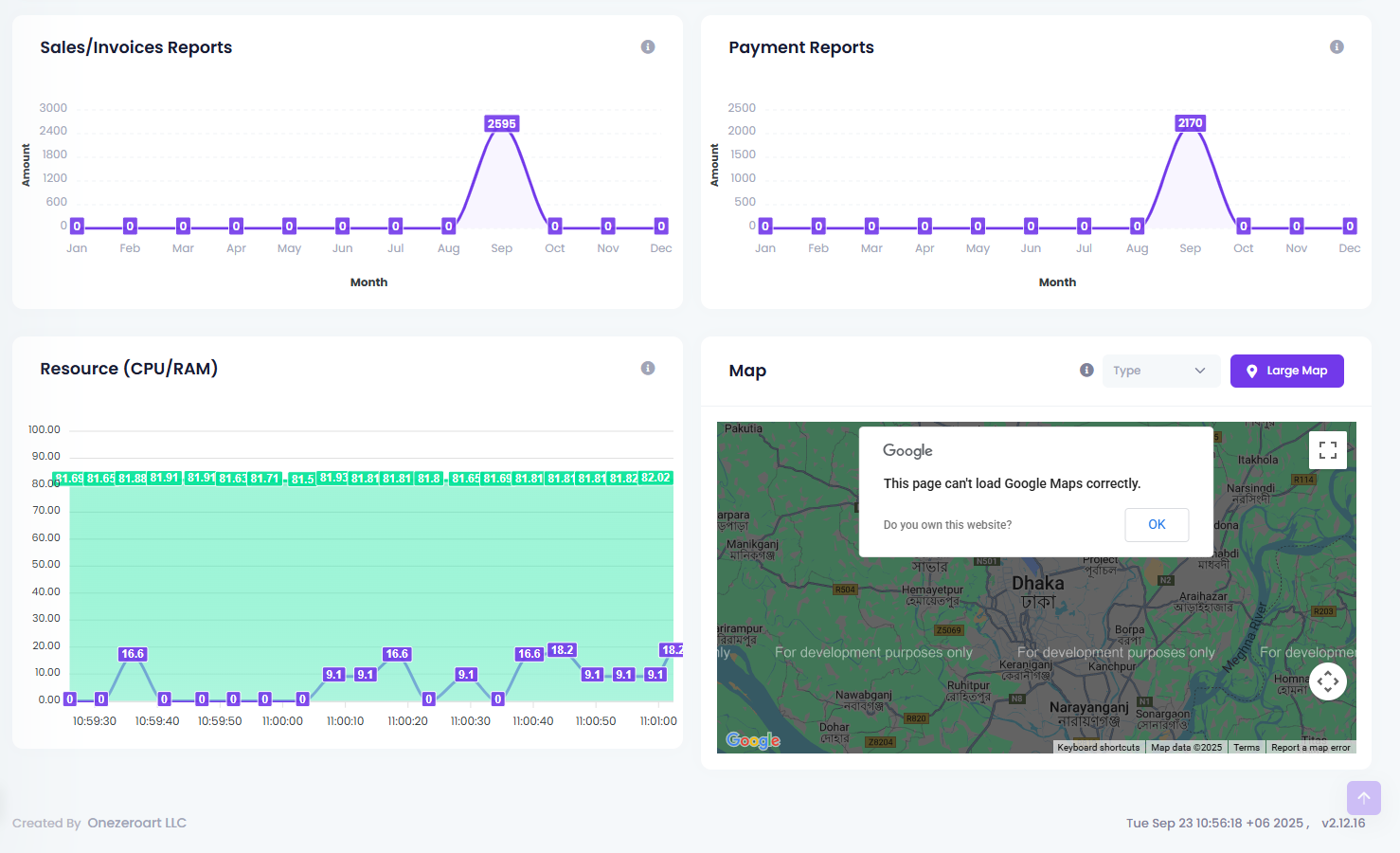Viewport: 1400px width, 853px height.
Task: Click the Sales/Invoices Reports info icon
Action: 648,47
